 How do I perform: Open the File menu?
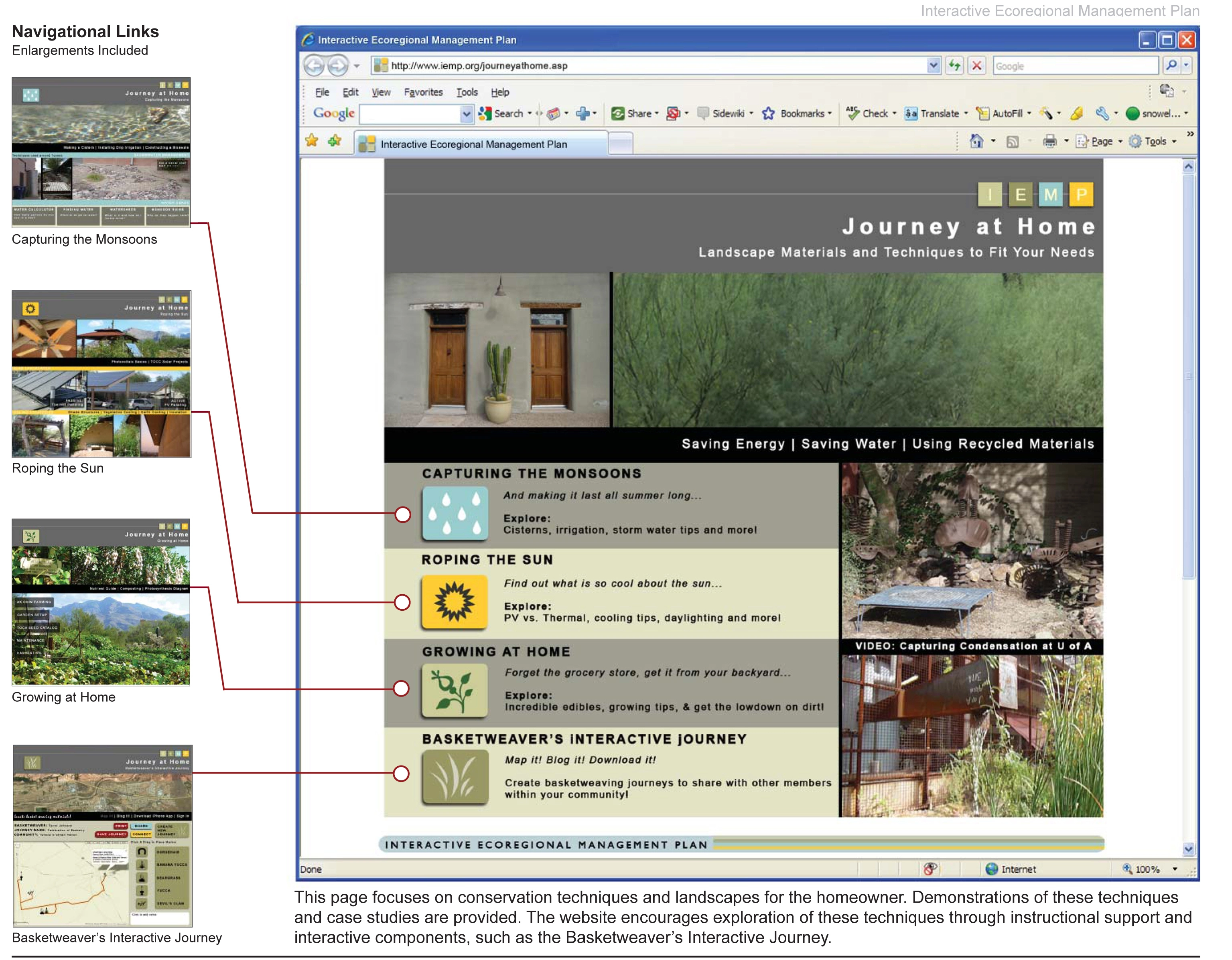point(322,92)
